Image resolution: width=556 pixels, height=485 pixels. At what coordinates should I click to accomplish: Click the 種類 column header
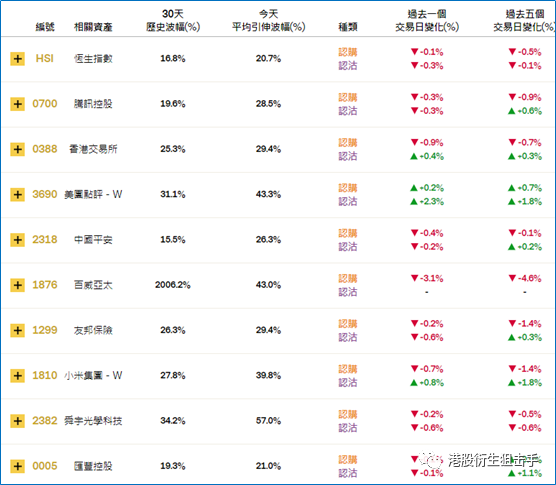click(348, 27)
